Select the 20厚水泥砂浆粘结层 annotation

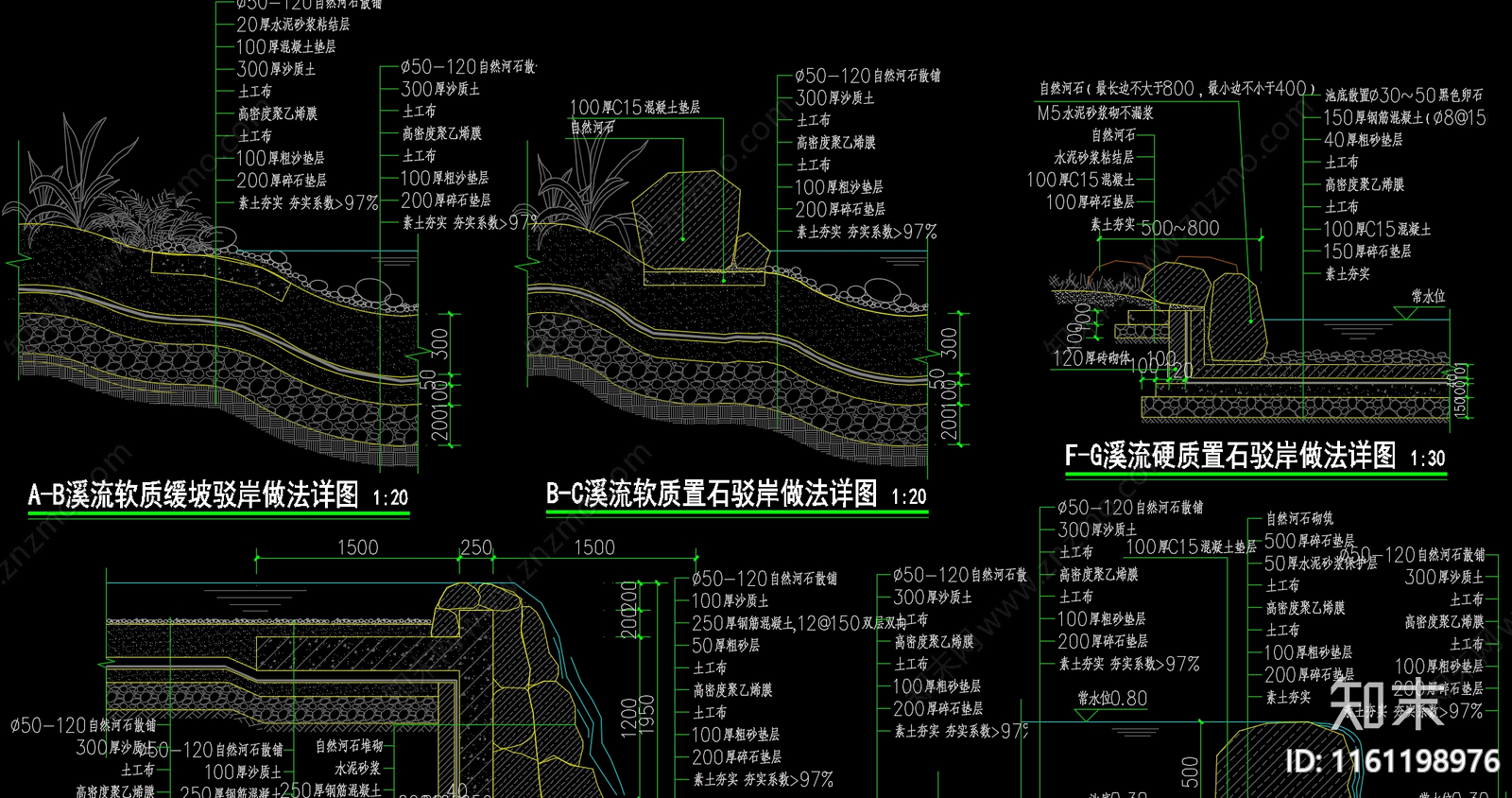(293, 25)
